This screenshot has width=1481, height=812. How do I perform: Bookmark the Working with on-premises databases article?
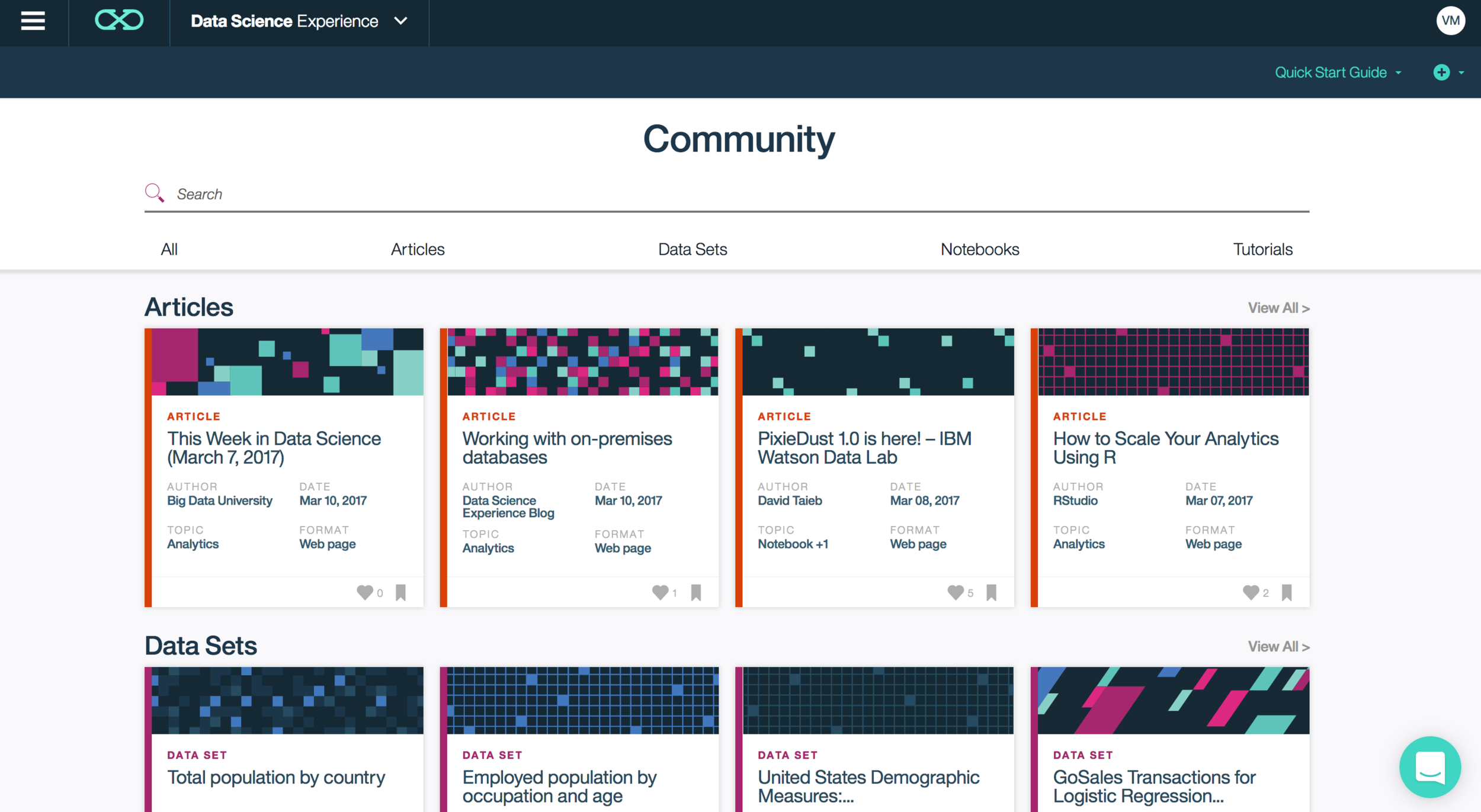pos(696,592)
